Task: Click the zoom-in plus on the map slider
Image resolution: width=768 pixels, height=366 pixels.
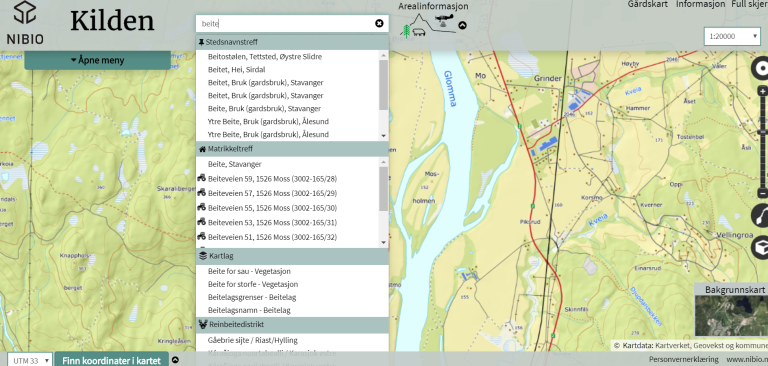Action: click(x=762, y=91)
